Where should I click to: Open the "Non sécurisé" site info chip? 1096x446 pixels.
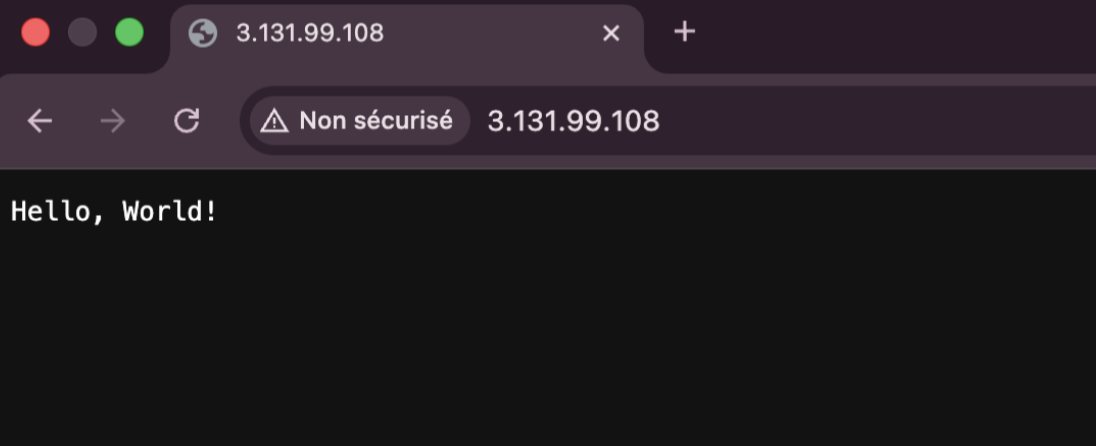[375, 121]
